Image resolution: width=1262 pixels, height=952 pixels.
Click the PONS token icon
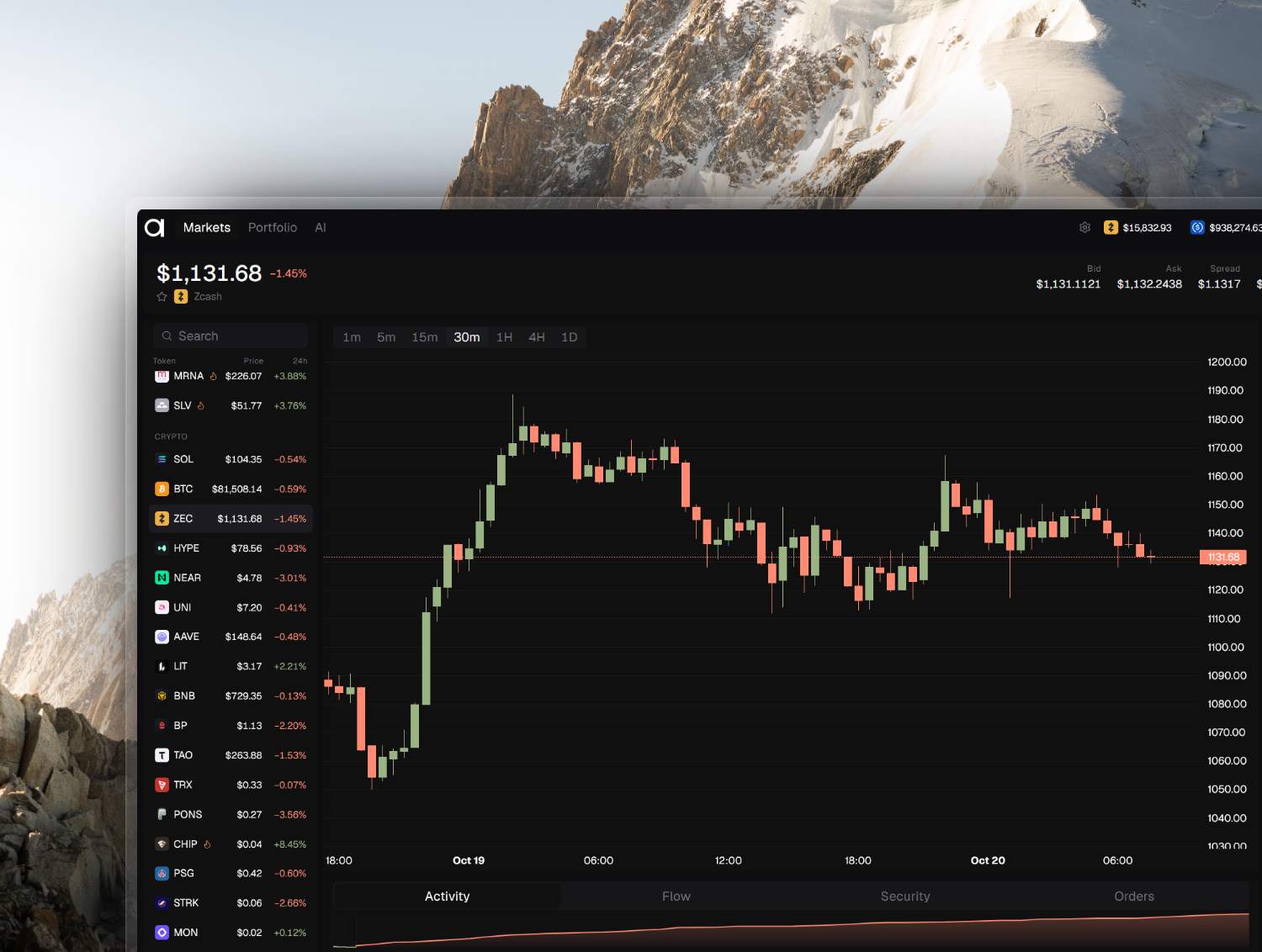162,814
